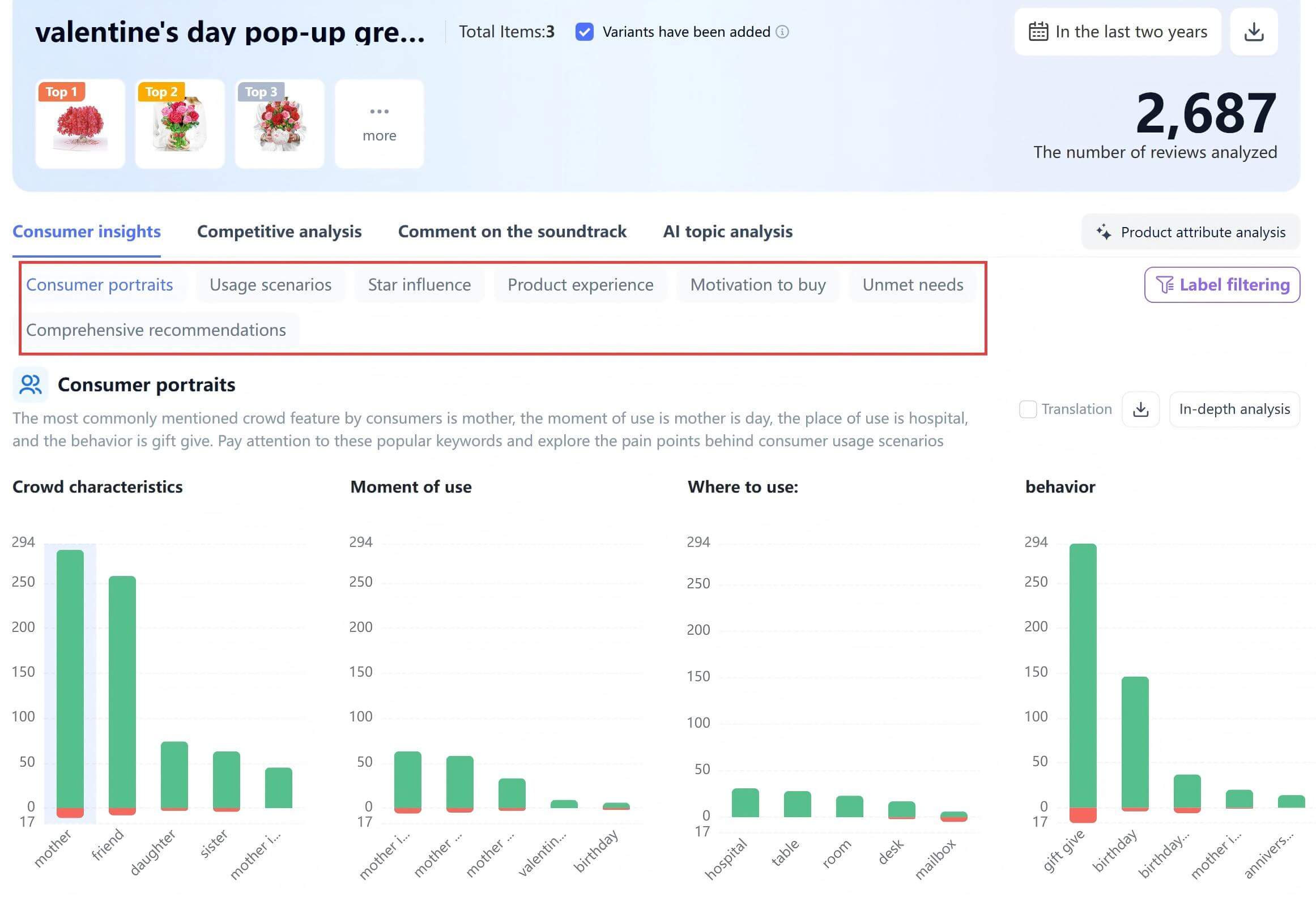Open the three-dots more products tile
Screen dimensions: 1316x897
379,123
